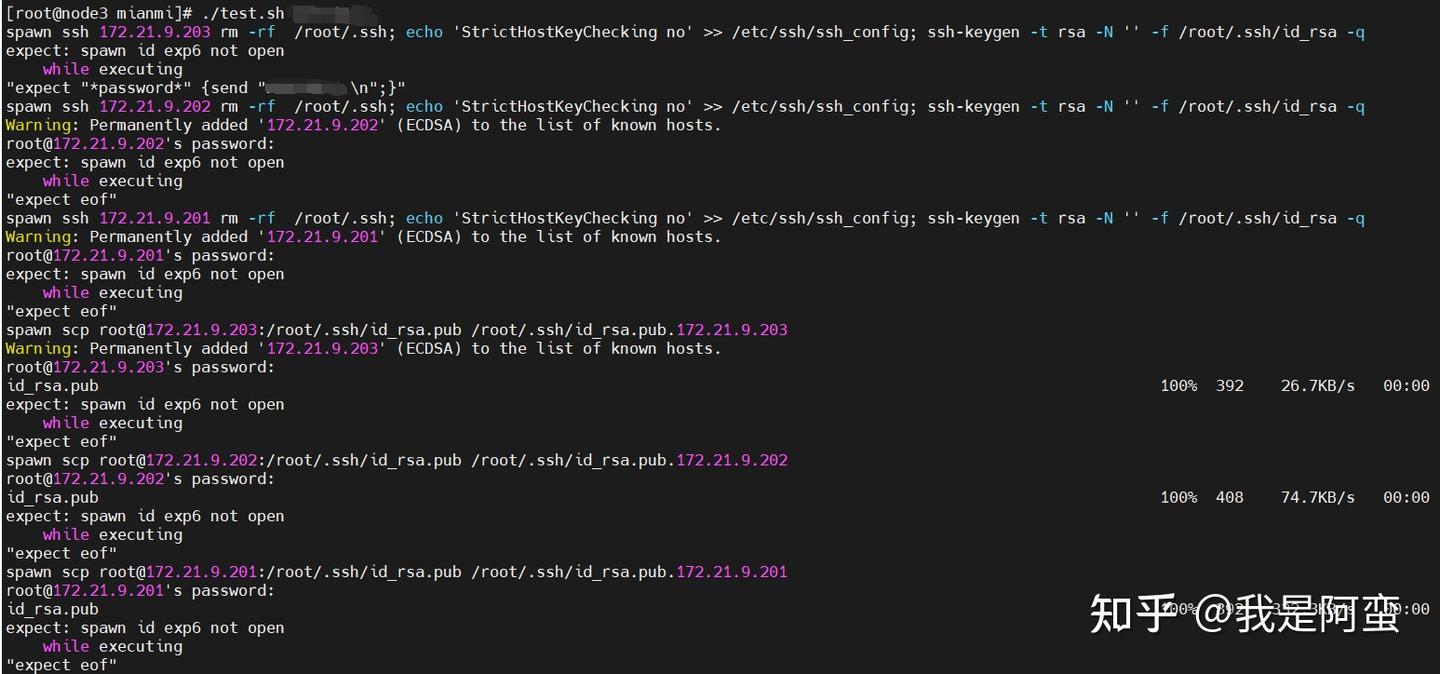Click the 00:00 time beside 74.7KB/s
The width and height of the screenshot is (1440, 674).
(x=1406, y=498)
